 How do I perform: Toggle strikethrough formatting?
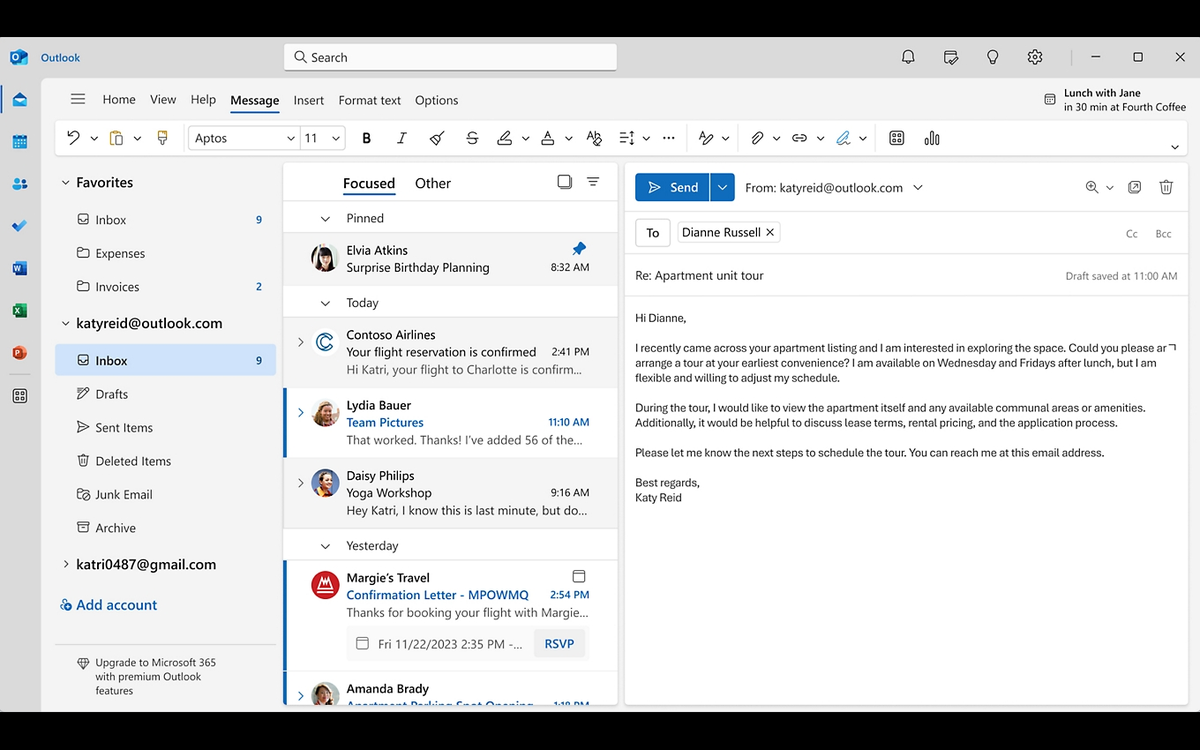[x=472, y=138]
